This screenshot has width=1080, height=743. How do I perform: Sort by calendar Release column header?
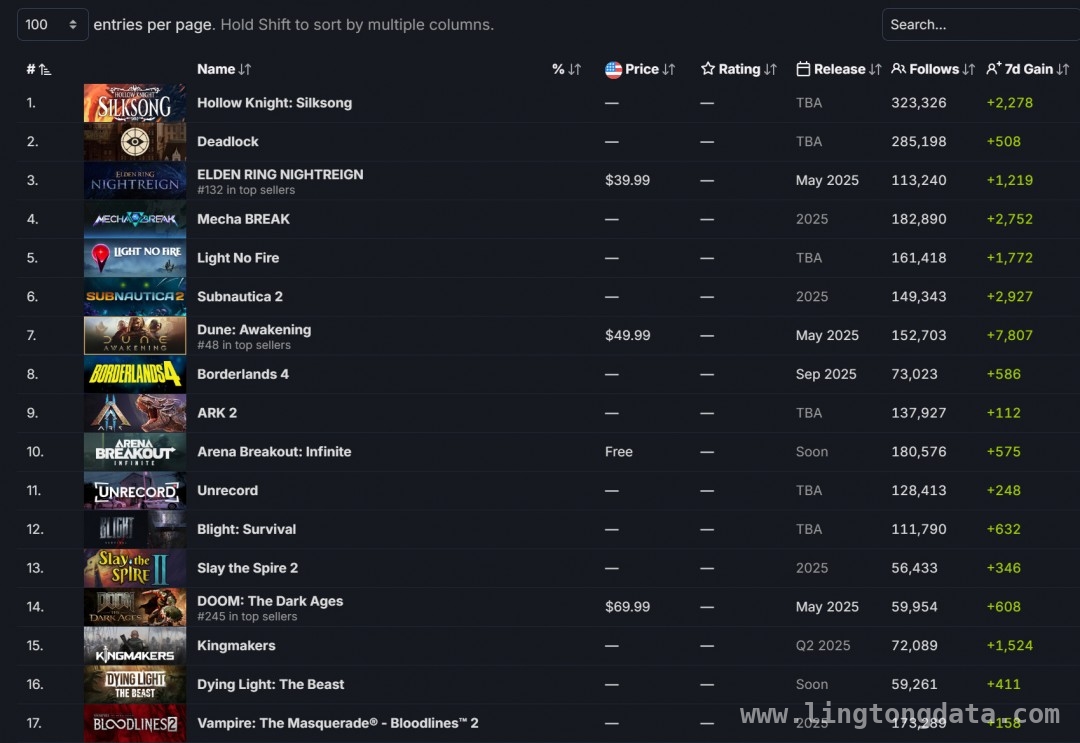(x=838, y=69)
